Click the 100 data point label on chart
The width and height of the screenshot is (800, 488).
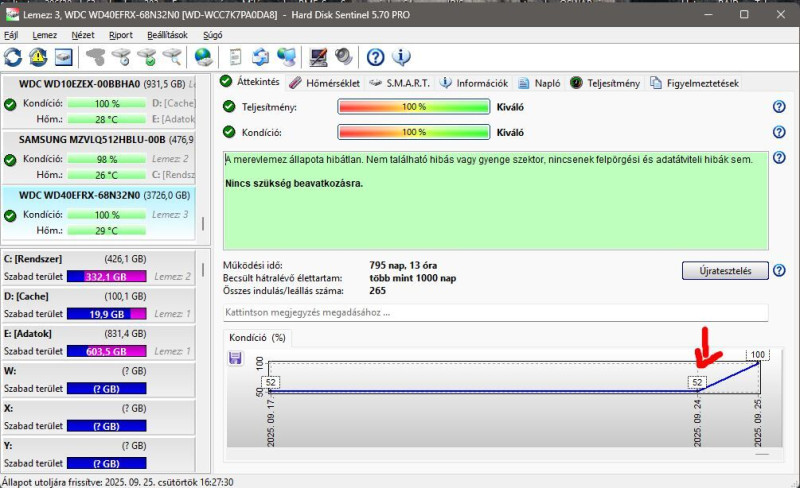(x=758, y=354)
